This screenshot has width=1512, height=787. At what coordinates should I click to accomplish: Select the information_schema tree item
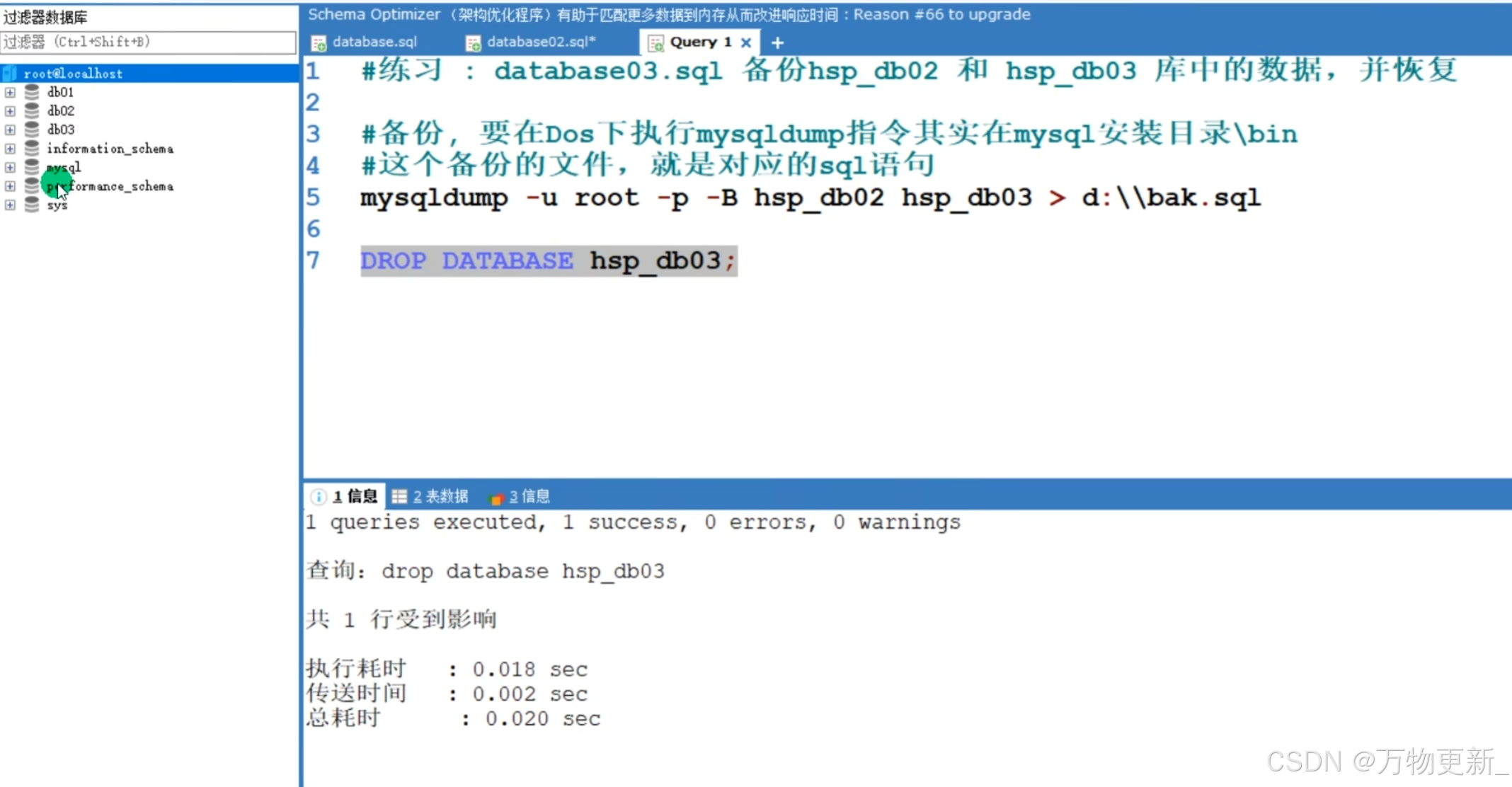[x=110, y=149]
